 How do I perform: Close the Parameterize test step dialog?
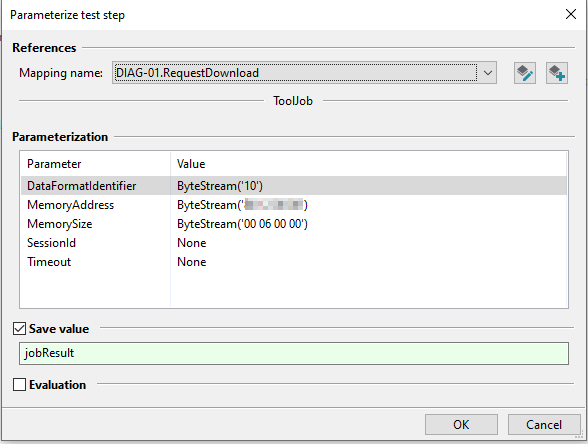tap(571, 15)
